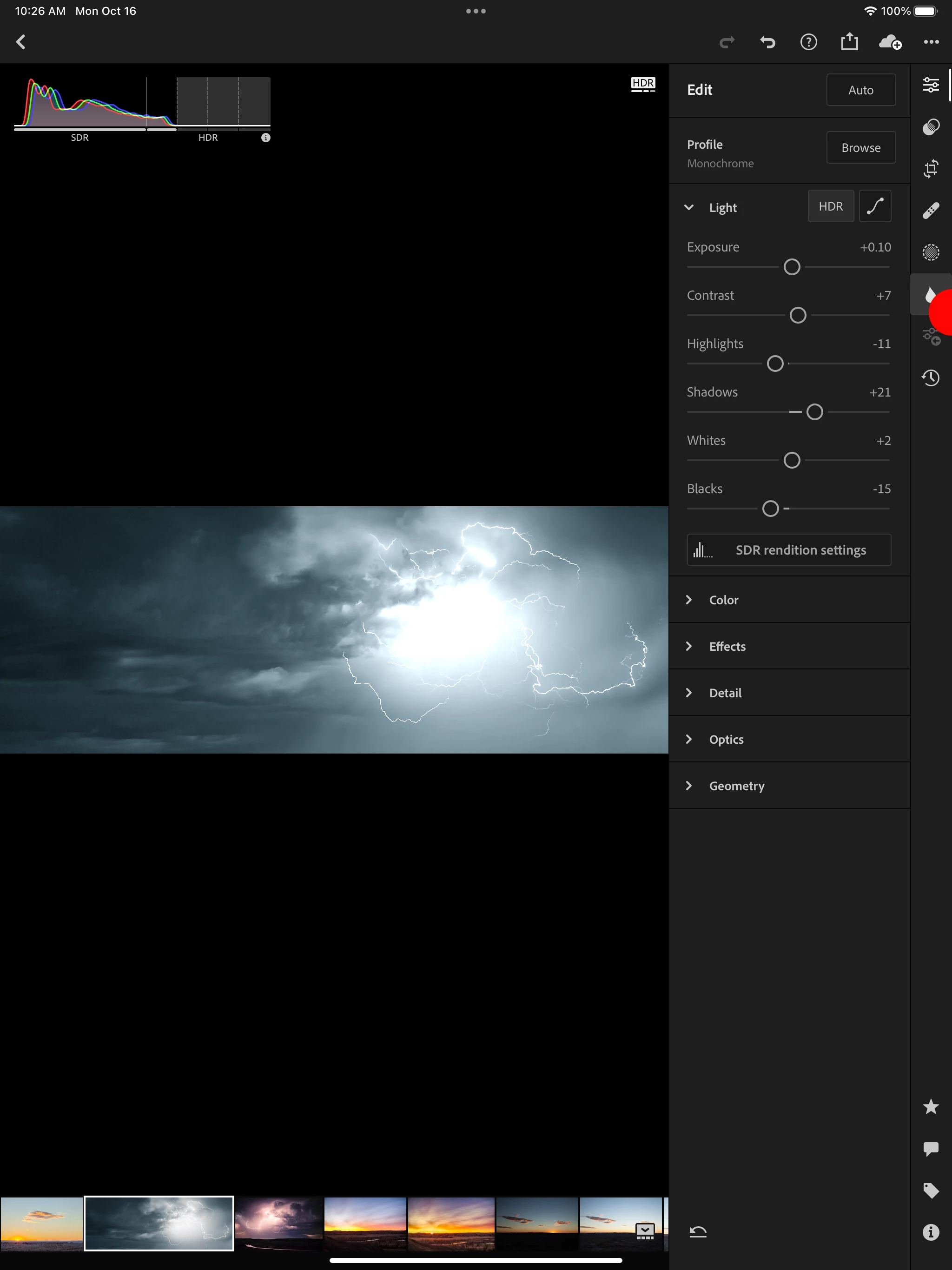Toggle the HDR display badge on photo

[642, 85]
